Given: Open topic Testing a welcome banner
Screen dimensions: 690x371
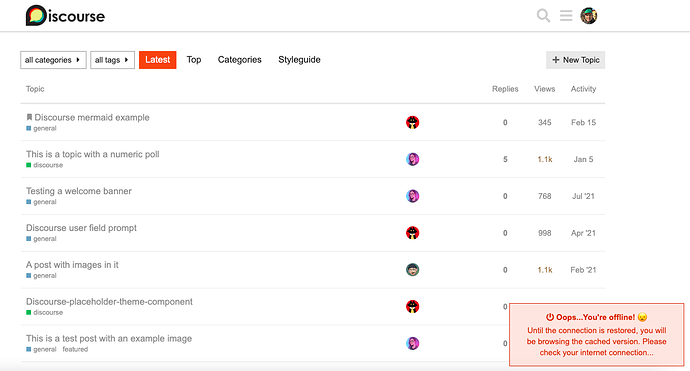Looking at the screenshot, I should [x=79, y=191].
